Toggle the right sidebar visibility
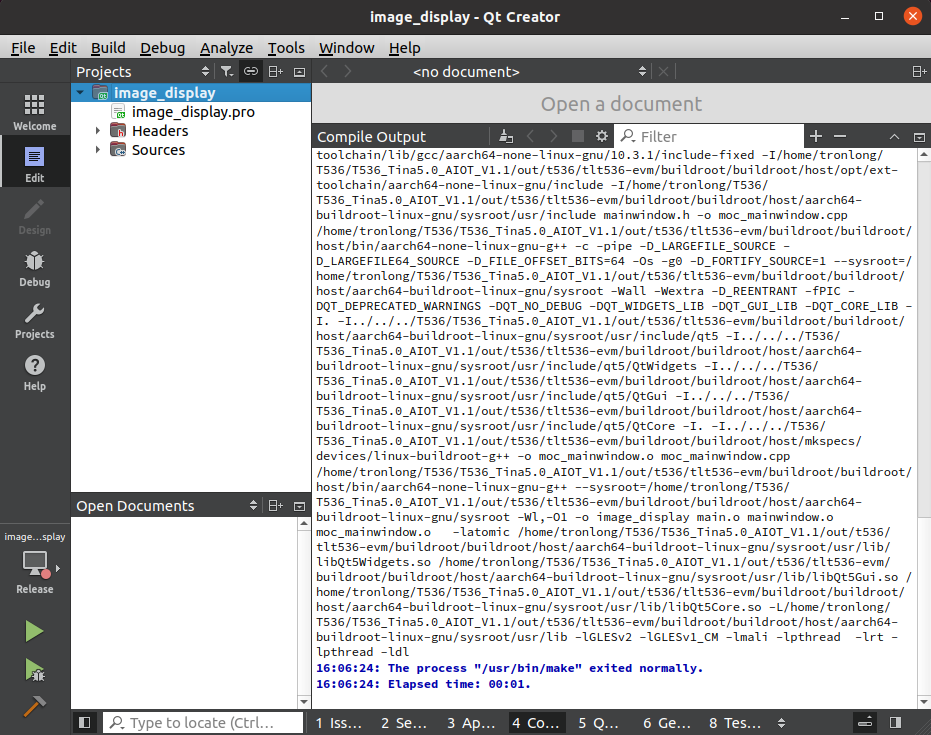The width and height of the screenshot is (931, 735). click(895, 723)
